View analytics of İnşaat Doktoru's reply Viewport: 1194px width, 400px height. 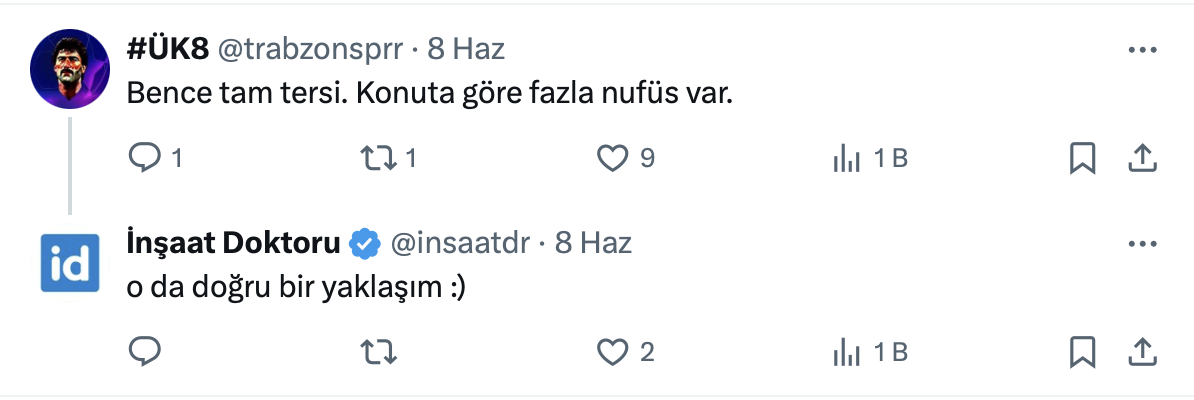(x=847, y=351)
